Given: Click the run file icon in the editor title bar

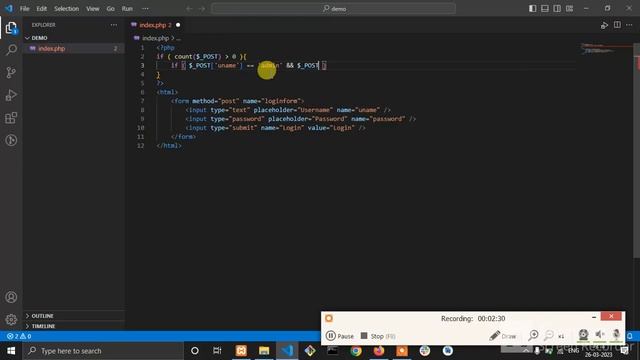Looking at the screenshot, I should point(604,25).
